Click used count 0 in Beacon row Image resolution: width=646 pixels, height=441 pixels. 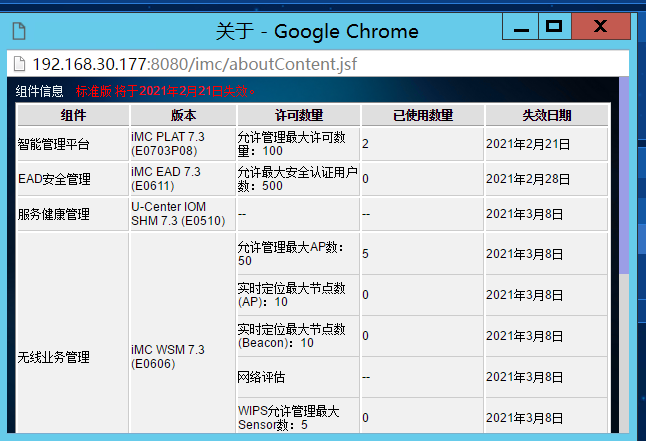pyautogui.click(x=423, y=335)
